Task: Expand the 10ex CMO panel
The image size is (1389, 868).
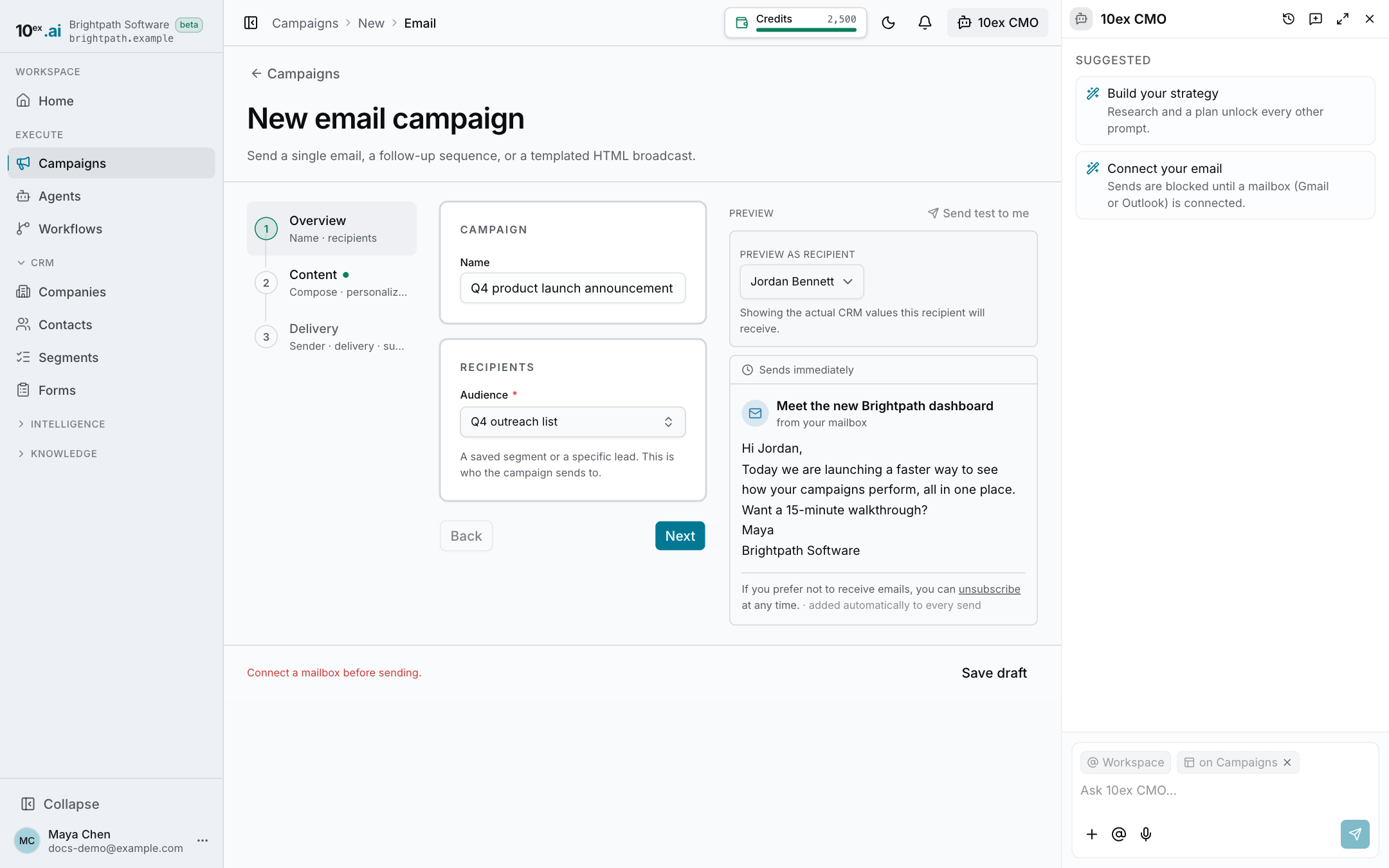Action: pyautogui.click(x=1342, y=19)
